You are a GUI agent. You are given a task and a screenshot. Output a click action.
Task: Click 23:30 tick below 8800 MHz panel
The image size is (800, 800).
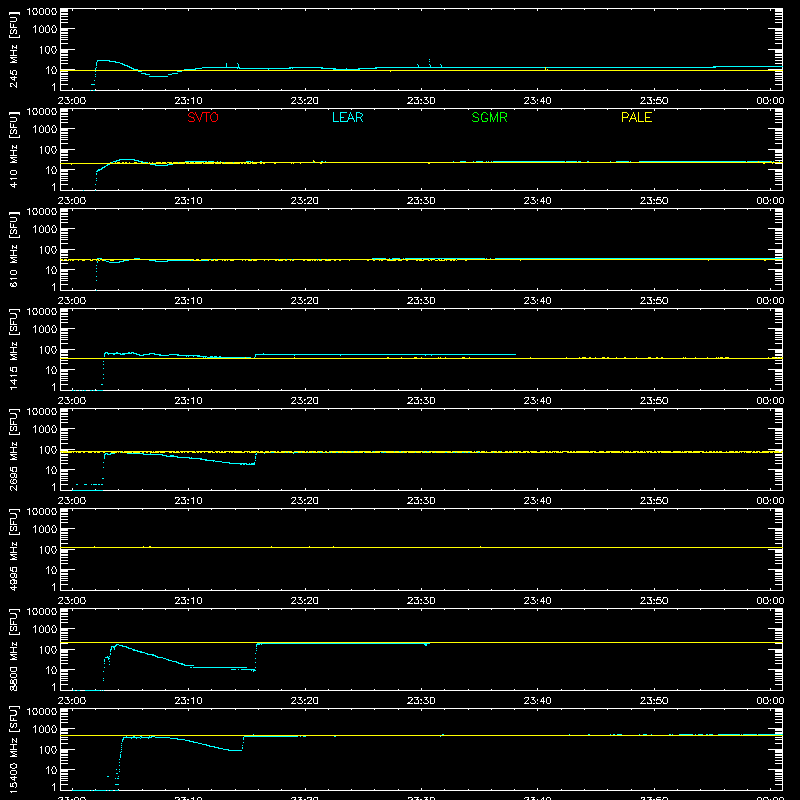click(421, 701)
